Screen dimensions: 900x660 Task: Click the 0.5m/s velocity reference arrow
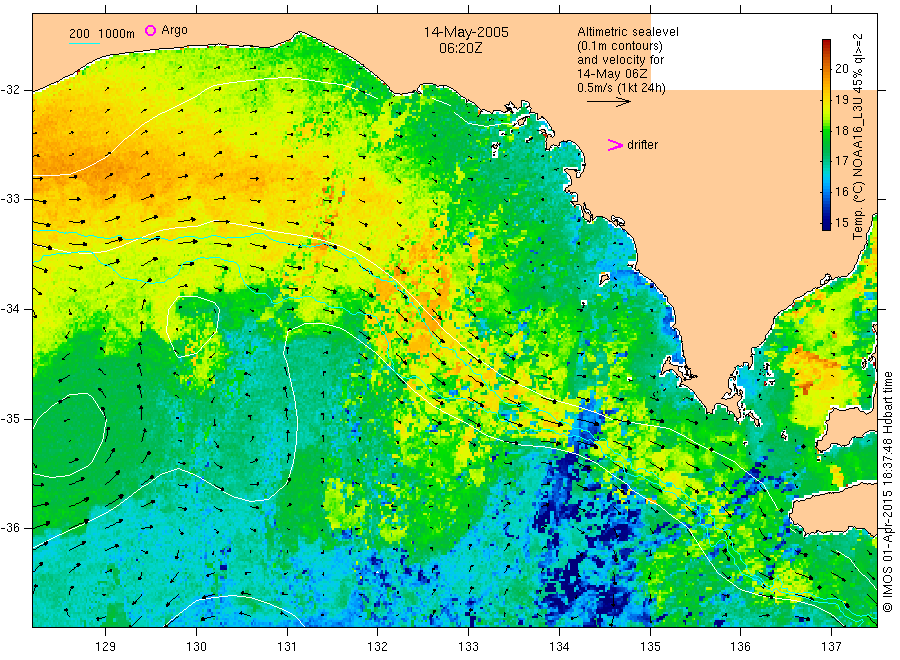click(x=608, y=102)
